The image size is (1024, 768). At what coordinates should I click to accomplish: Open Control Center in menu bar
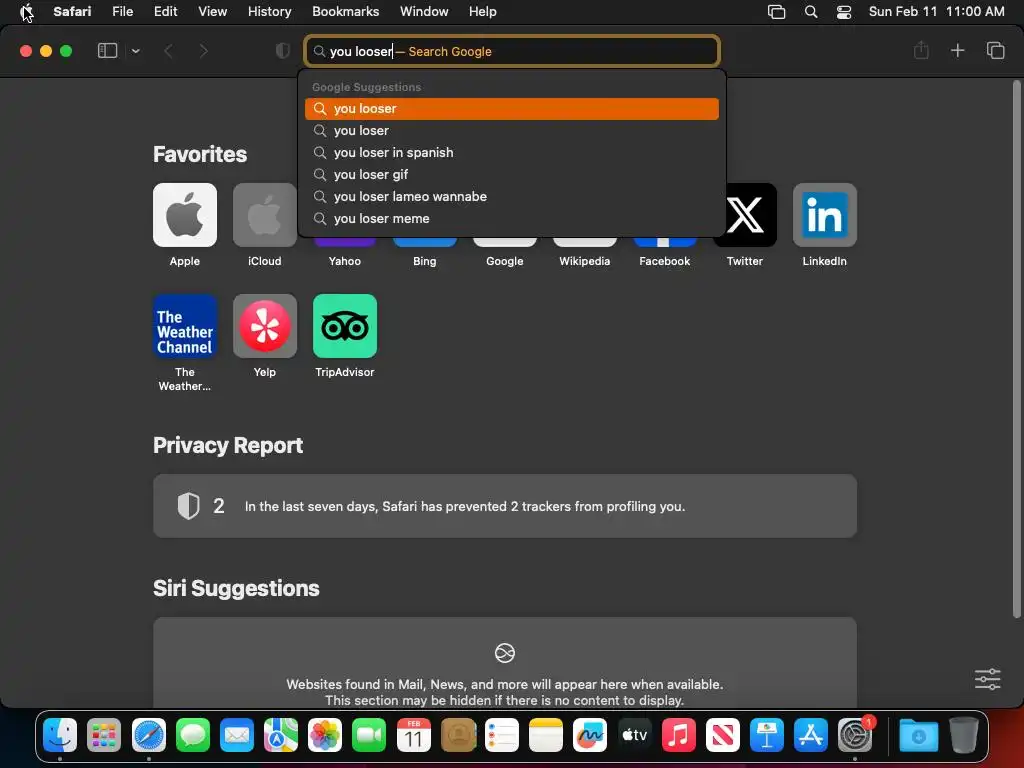coord(844,12)
